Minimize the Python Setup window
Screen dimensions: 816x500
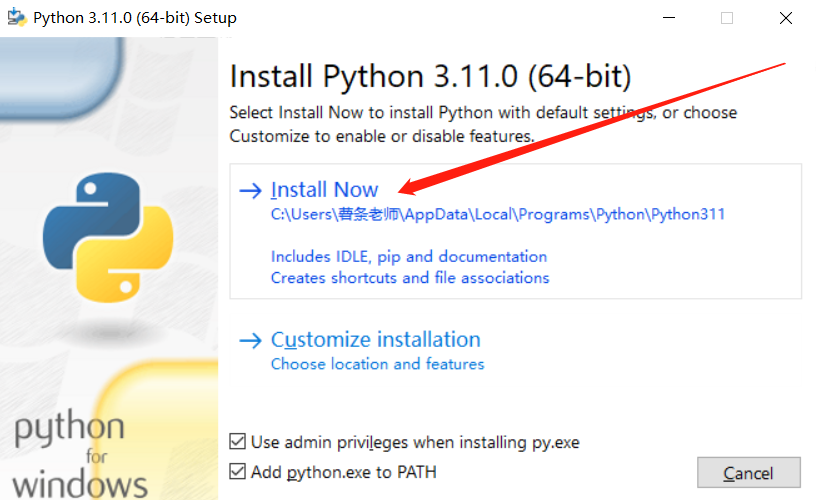(x=669, y=18)
